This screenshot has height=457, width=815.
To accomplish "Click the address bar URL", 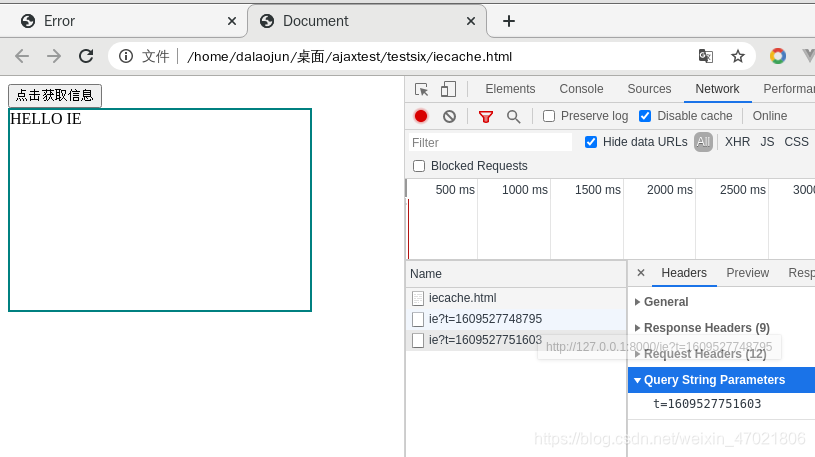I will point(349,56).
